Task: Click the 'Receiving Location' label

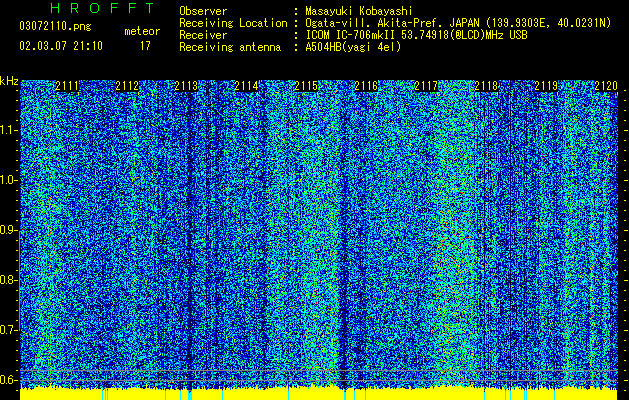Action: coord(233,23)
